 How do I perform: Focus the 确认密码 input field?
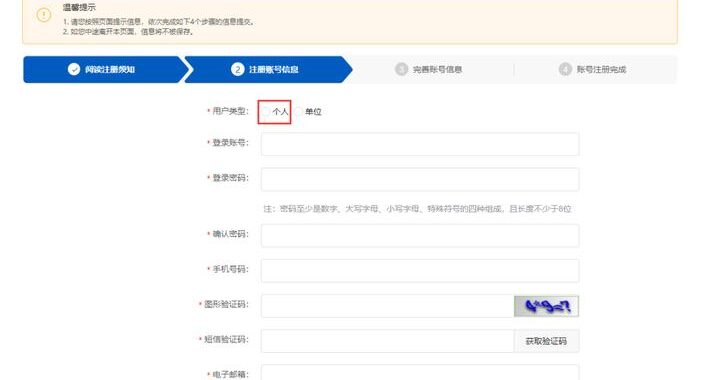[x=420, y=236]
